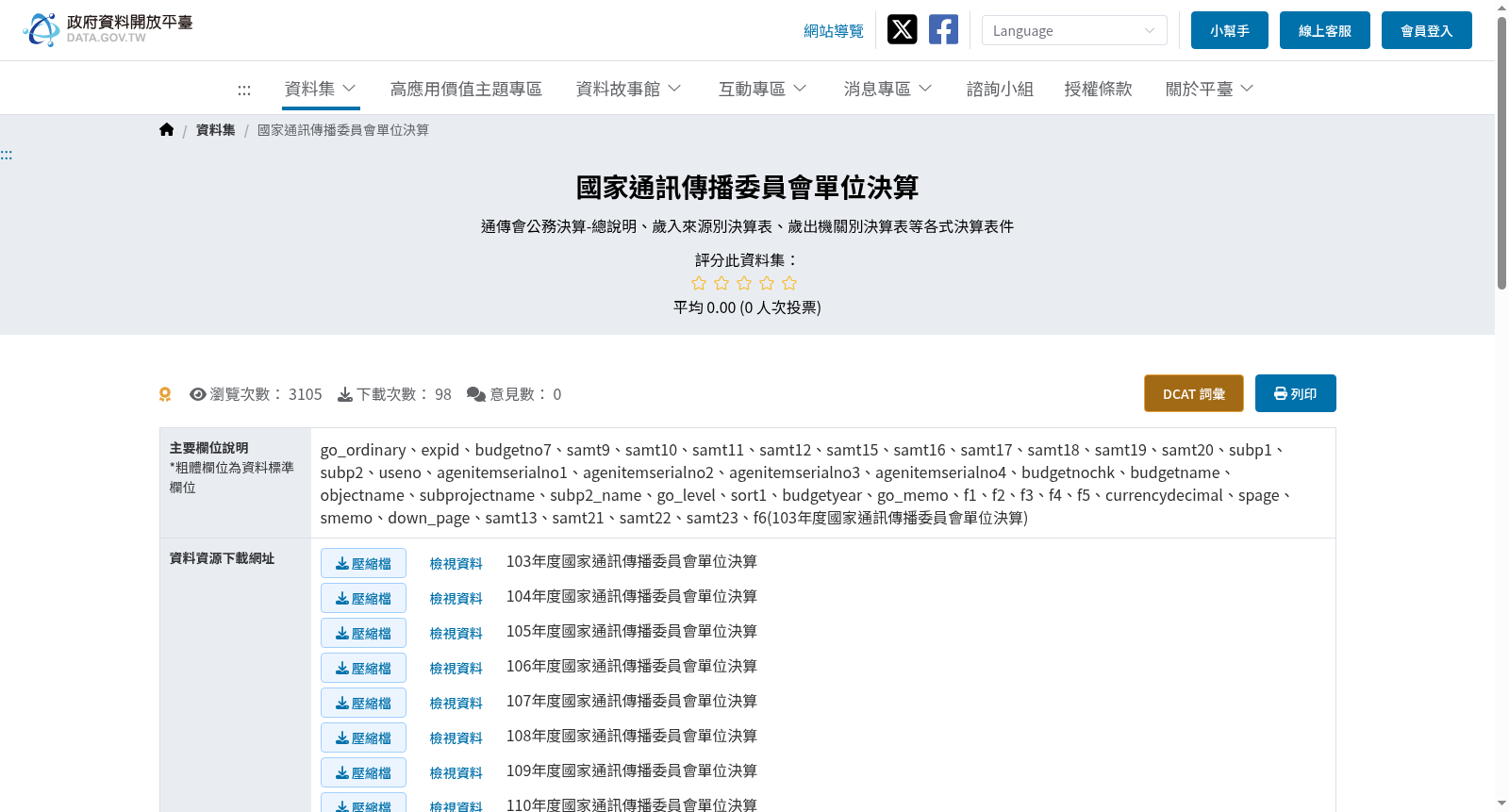Download 壓縮檔 for 109年度 dataset
This screenshot has height=812, width=1509.
coord(363,772)
